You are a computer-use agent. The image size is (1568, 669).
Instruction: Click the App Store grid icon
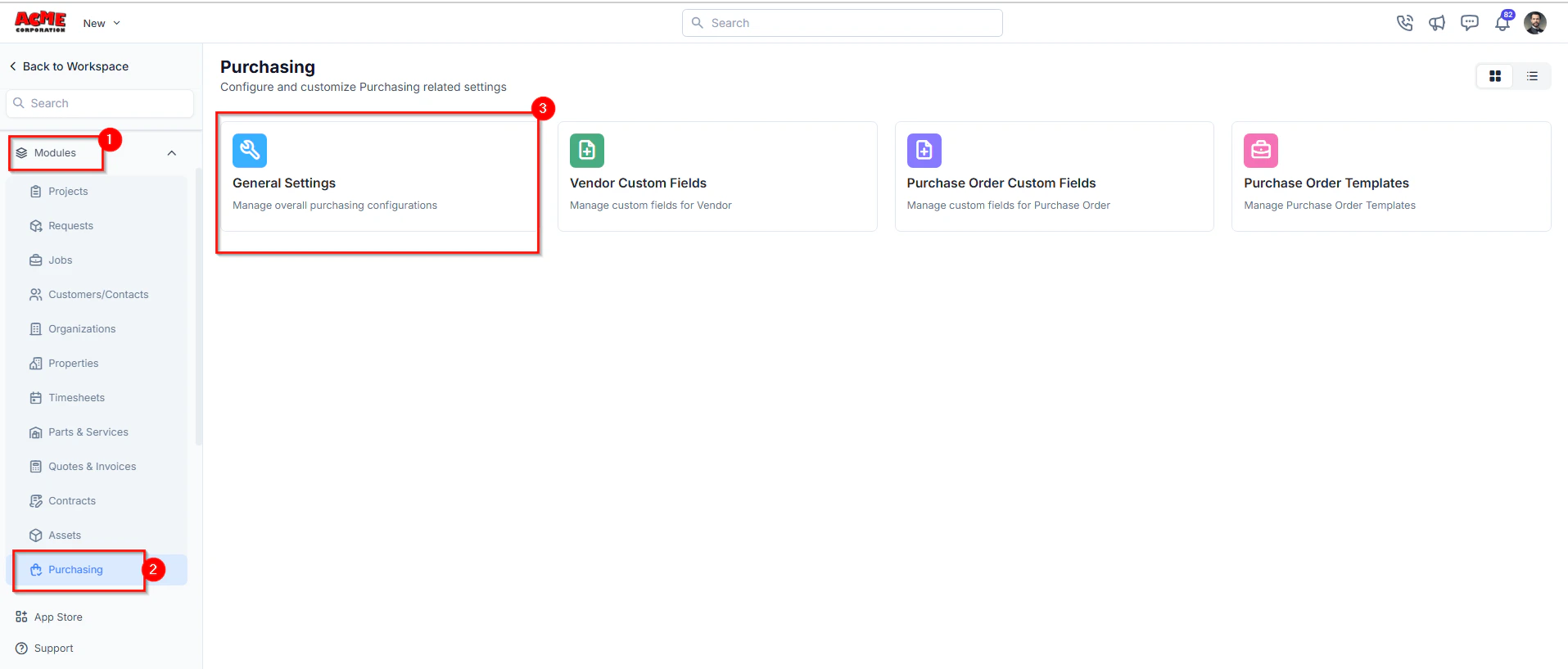pyautogui.click(x=21, y=617)
